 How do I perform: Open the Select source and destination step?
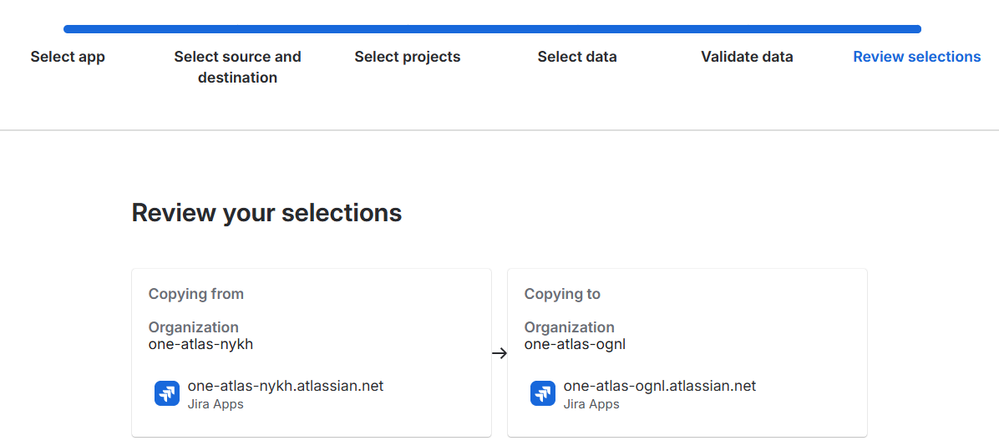pos(237,67)
